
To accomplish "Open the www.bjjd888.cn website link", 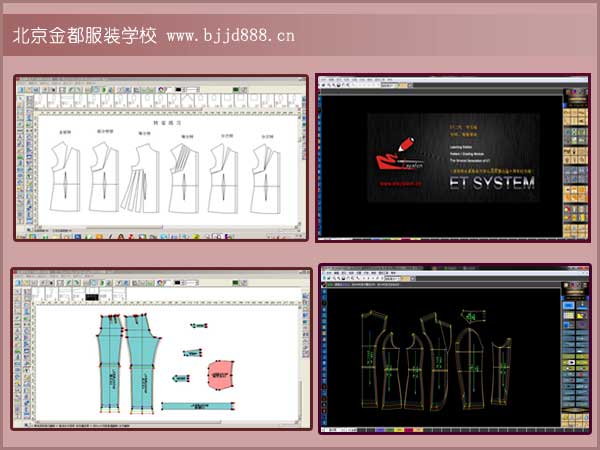I will click(x=230, y=36).
